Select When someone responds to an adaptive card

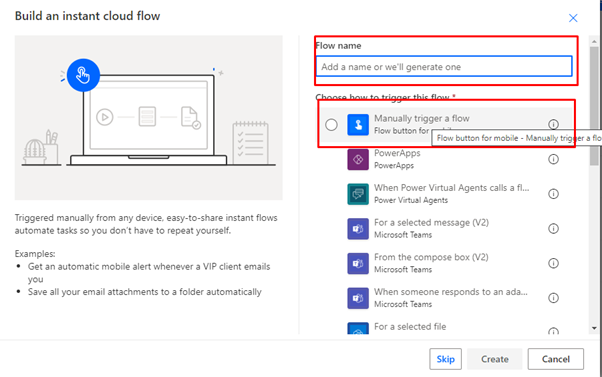[451, 292]
